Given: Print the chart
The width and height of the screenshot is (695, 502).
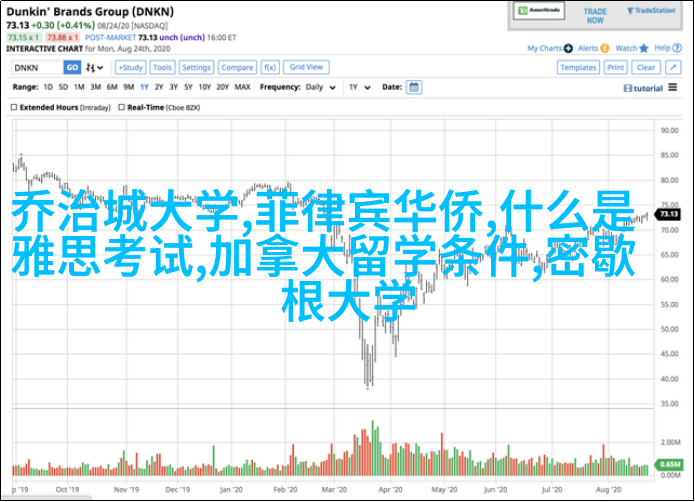Looking at the screenshot, I should coord(615,68).
